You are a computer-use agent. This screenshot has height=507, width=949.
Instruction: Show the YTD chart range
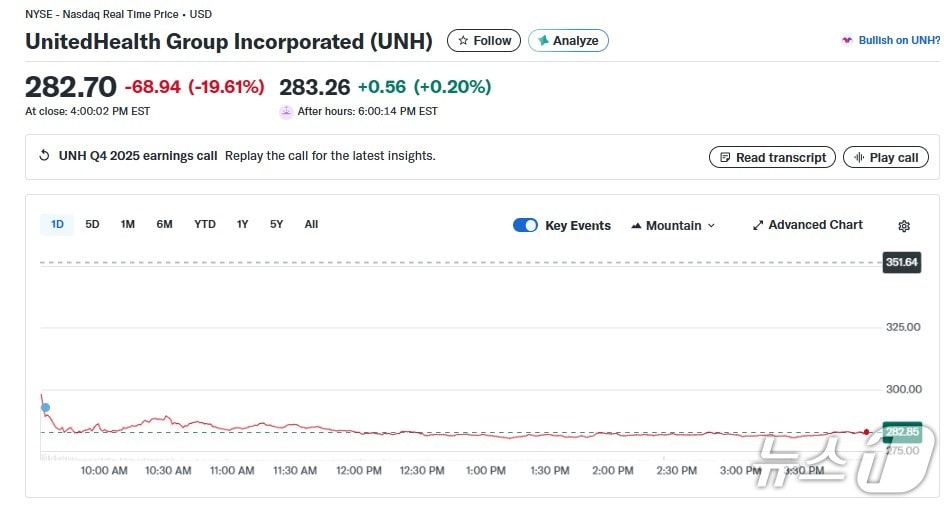[x=204, y=224]
